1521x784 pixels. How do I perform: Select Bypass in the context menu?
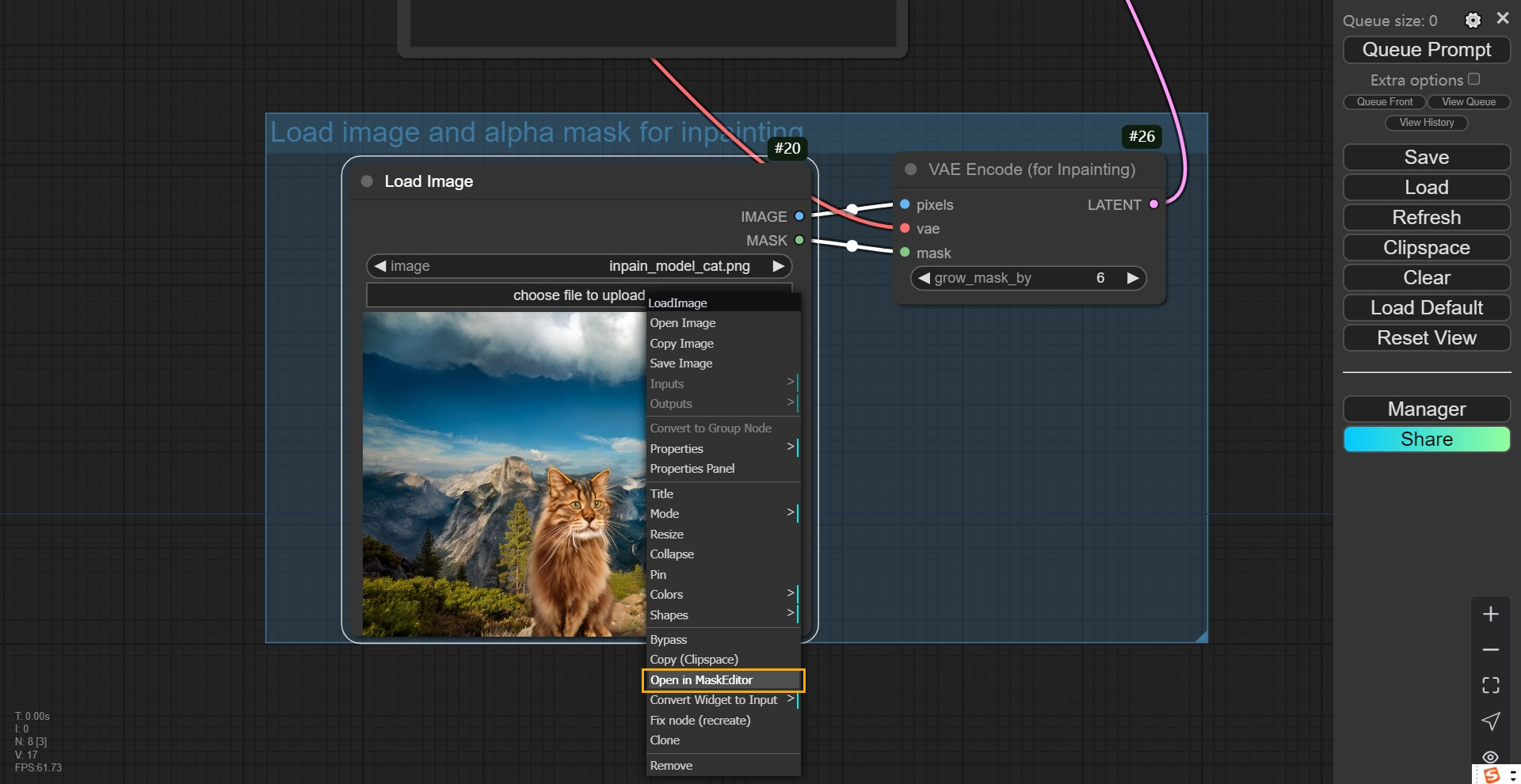(723, 639)
